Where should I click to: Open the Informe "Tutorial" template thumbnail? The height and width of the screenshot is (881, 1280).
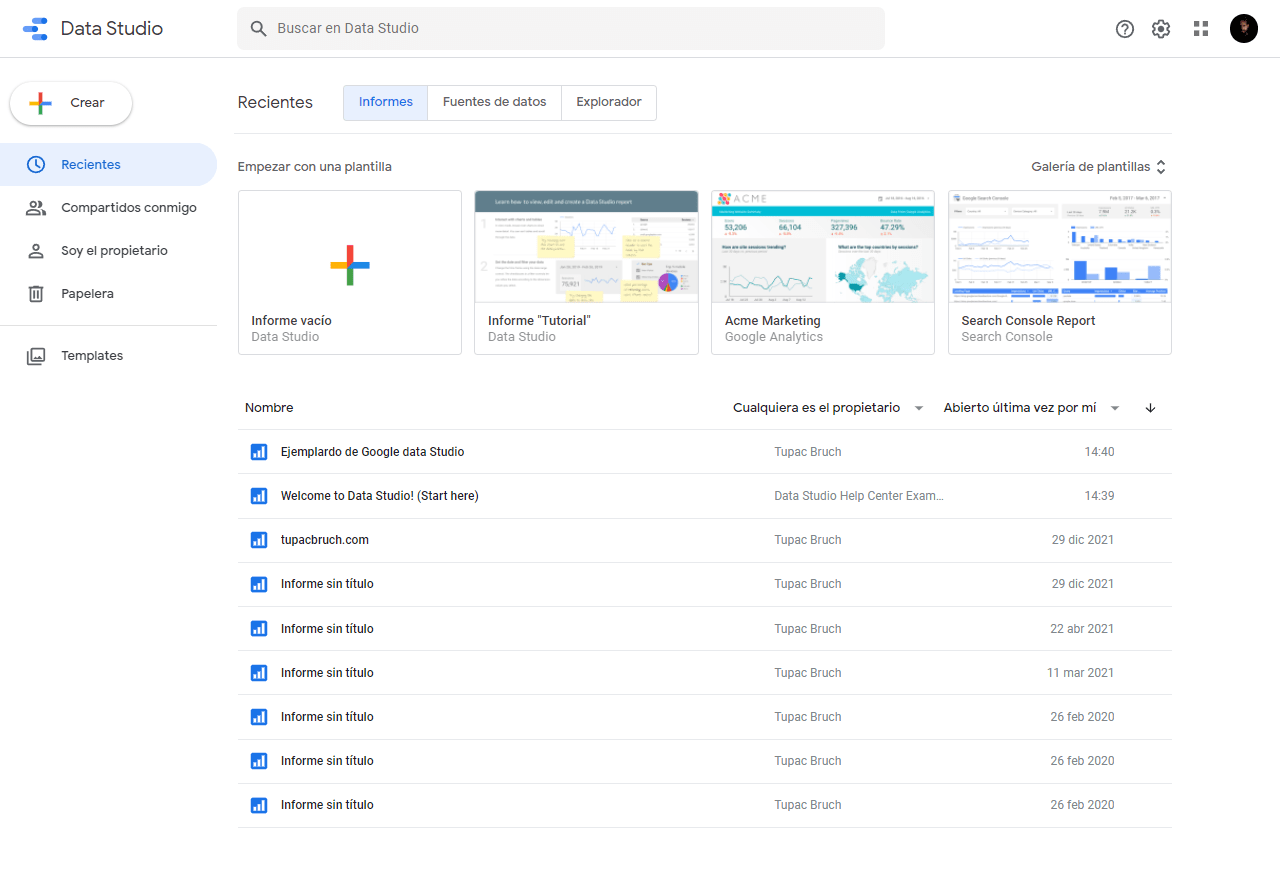coord(586,246)
